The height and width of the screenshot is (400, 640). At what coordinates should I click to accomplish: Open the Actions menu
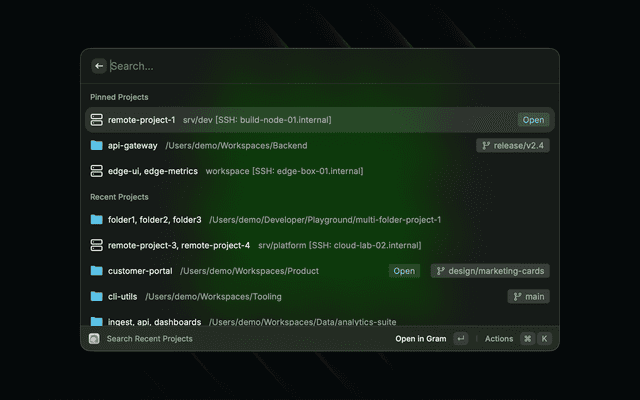pos(499,339)
